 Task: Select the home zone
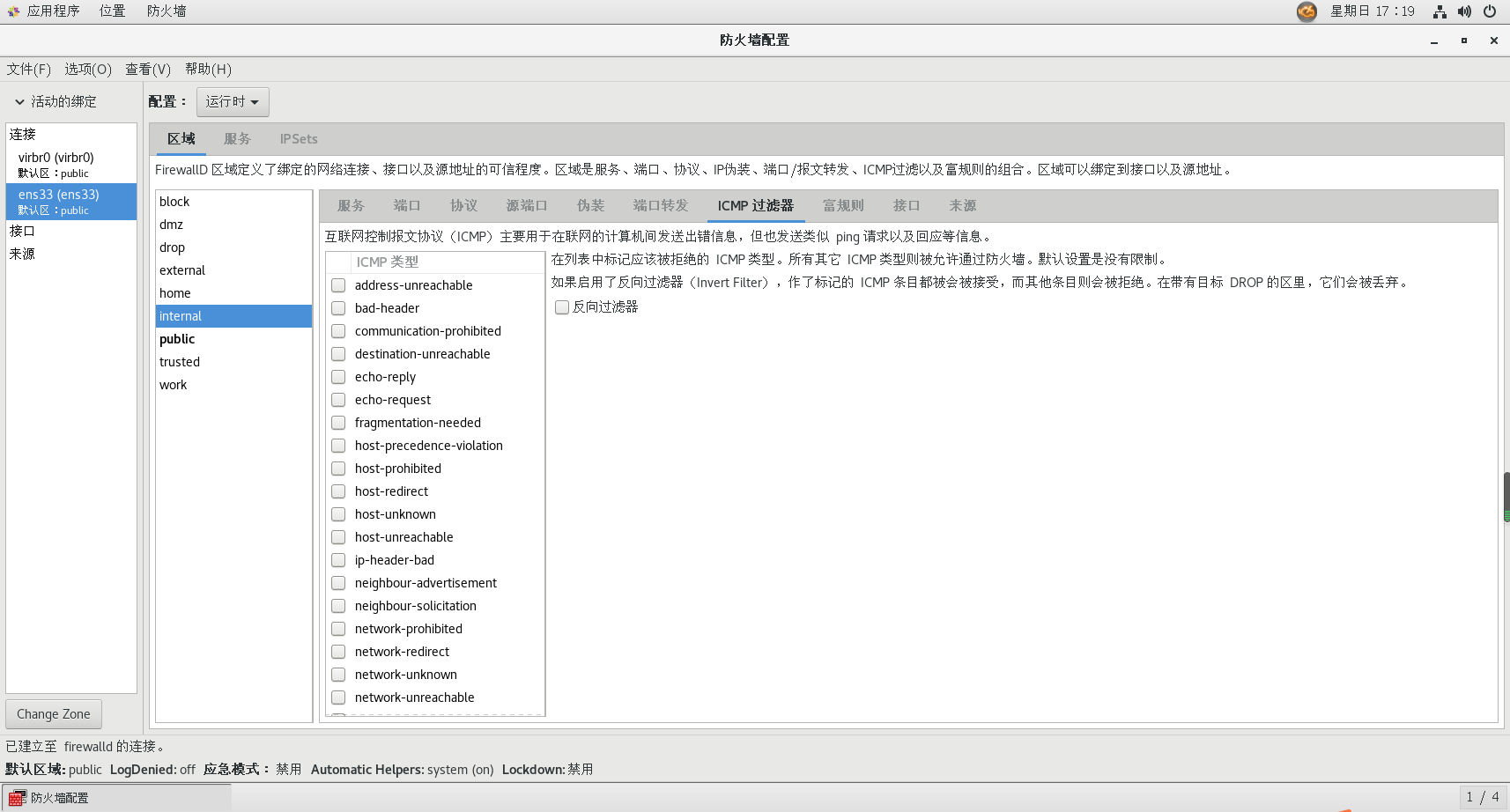click(233, 293)
